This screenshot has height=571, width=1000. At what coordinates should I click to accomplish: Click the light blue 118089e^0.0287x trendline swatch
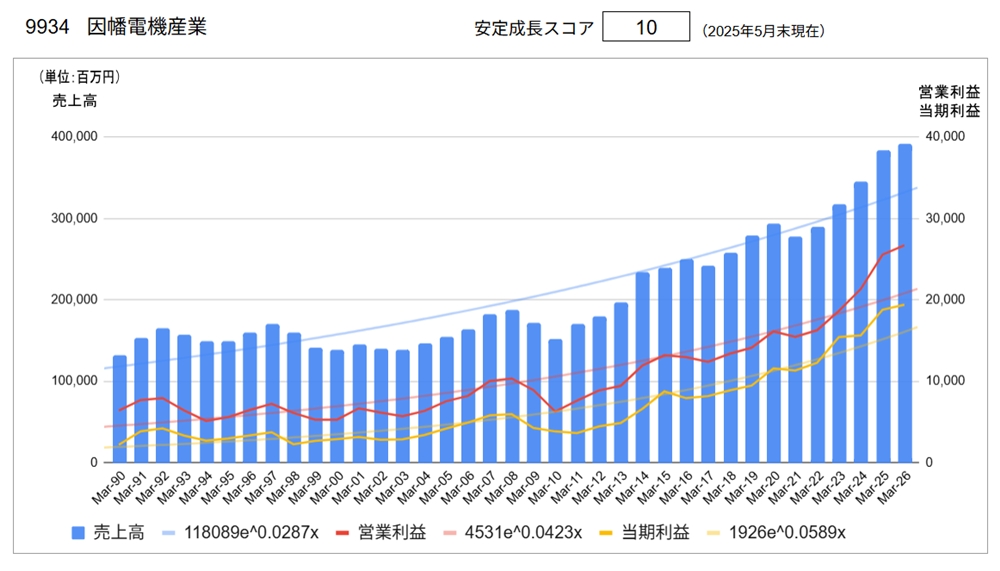[x=169, y=533]
